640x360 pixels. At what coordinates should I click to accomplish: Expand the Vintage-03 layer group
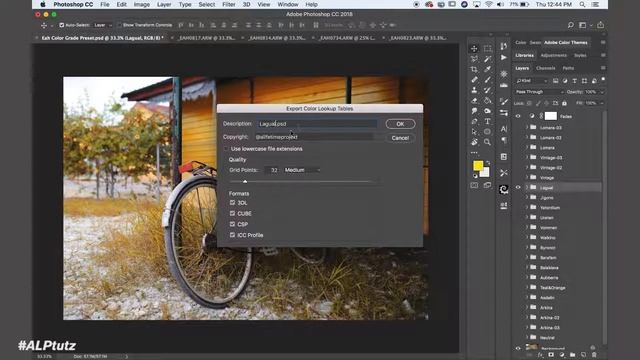527,158
